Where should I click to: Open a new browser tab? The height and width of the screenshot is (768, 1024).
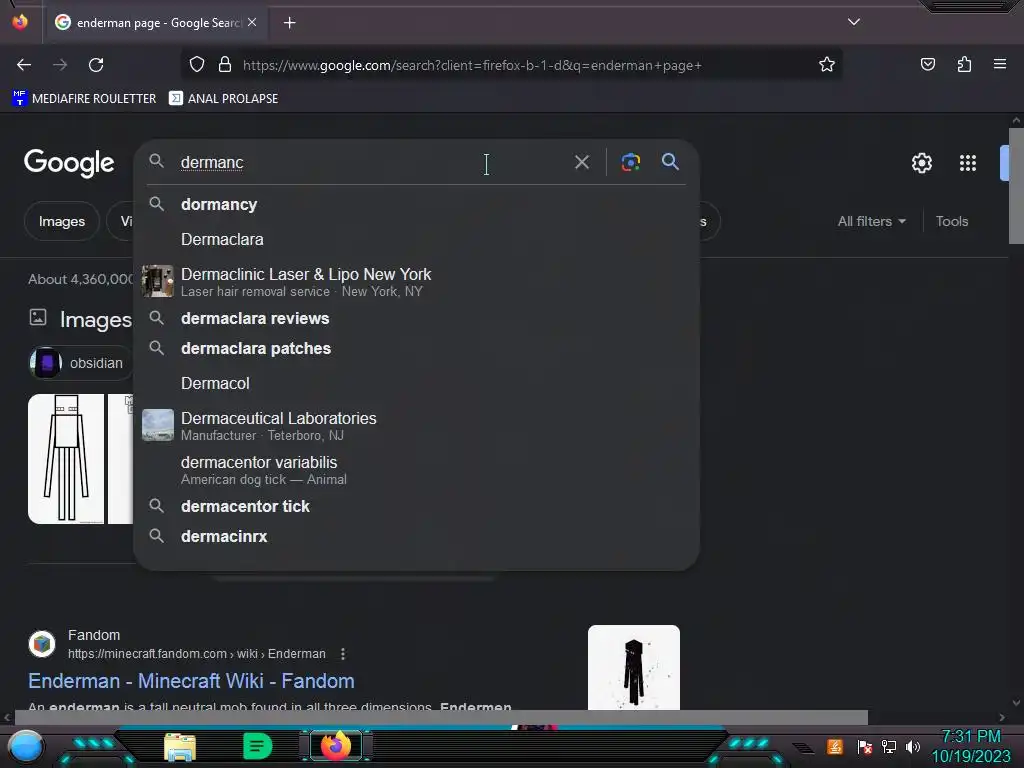click(289, 23)
